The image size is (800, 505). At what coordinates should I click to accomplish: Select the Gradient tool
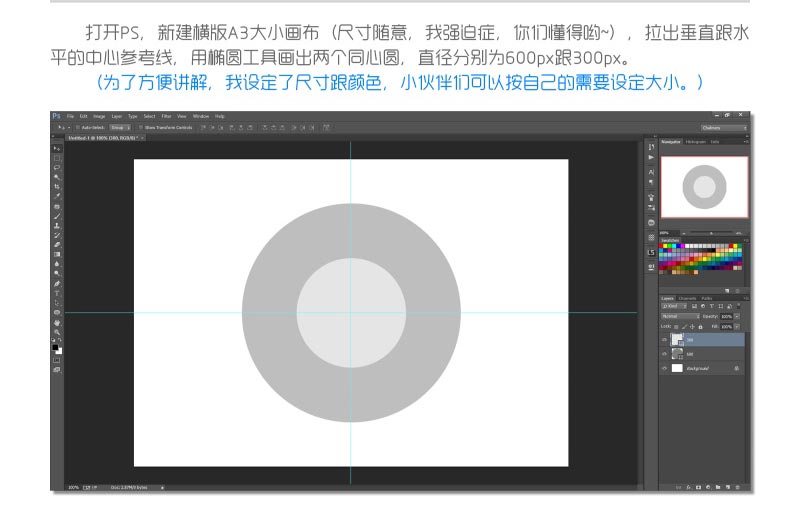tap(57, 255)
